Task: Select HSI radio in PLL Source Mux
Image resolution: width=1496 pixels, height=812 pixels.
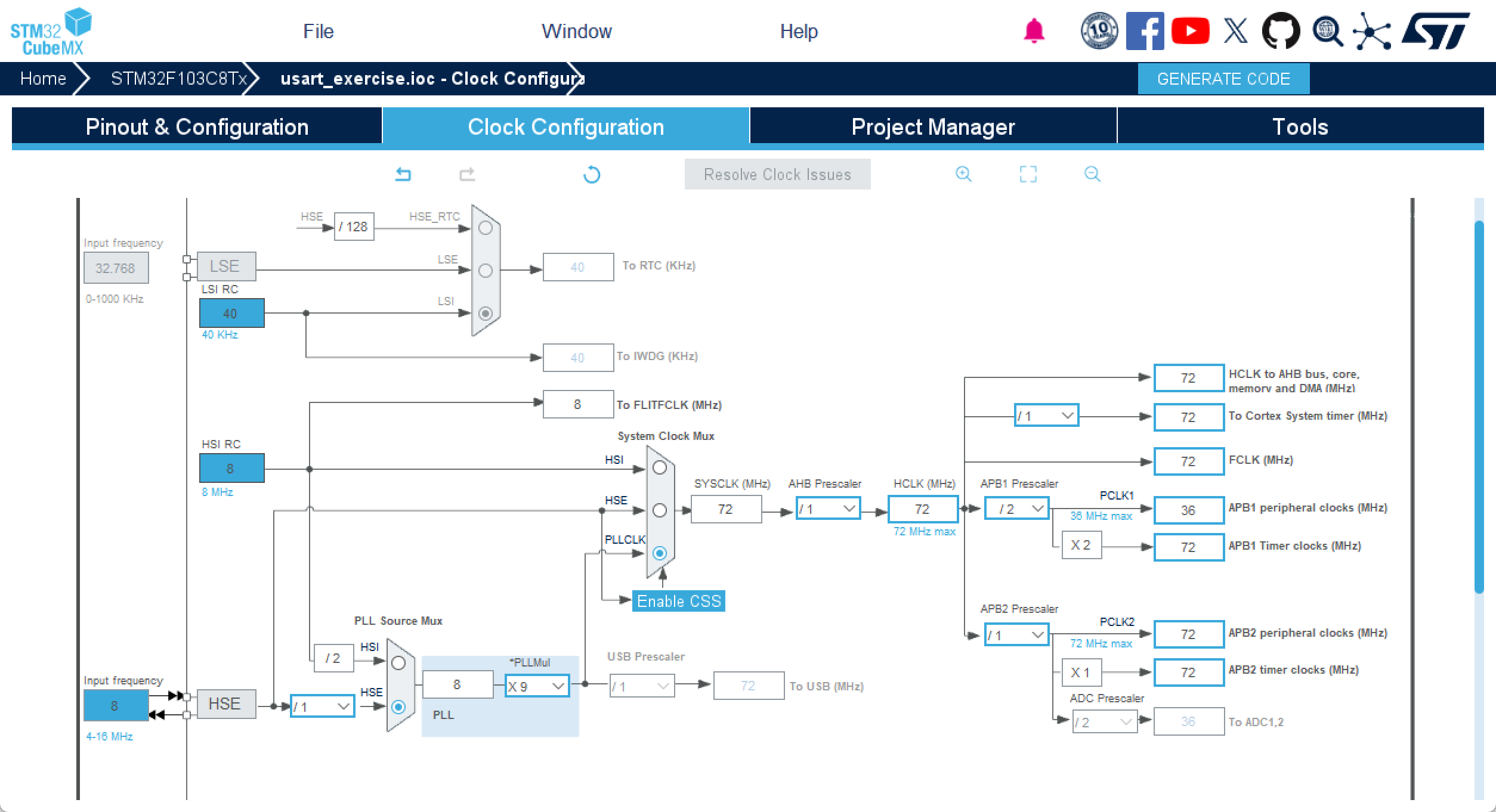Action: (398, 663)
